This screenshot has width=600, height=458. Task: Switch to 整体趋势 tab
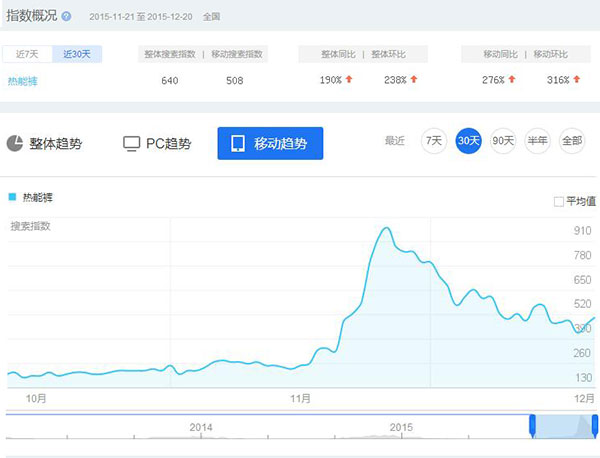coord(44,143)
